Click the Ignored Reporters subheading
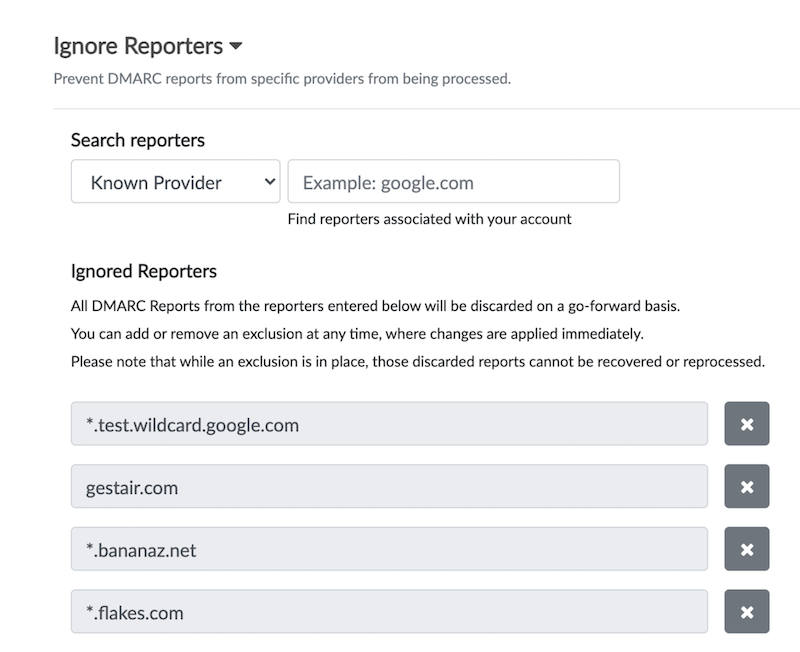Screen dimensions: 800x652 [144, 271]
